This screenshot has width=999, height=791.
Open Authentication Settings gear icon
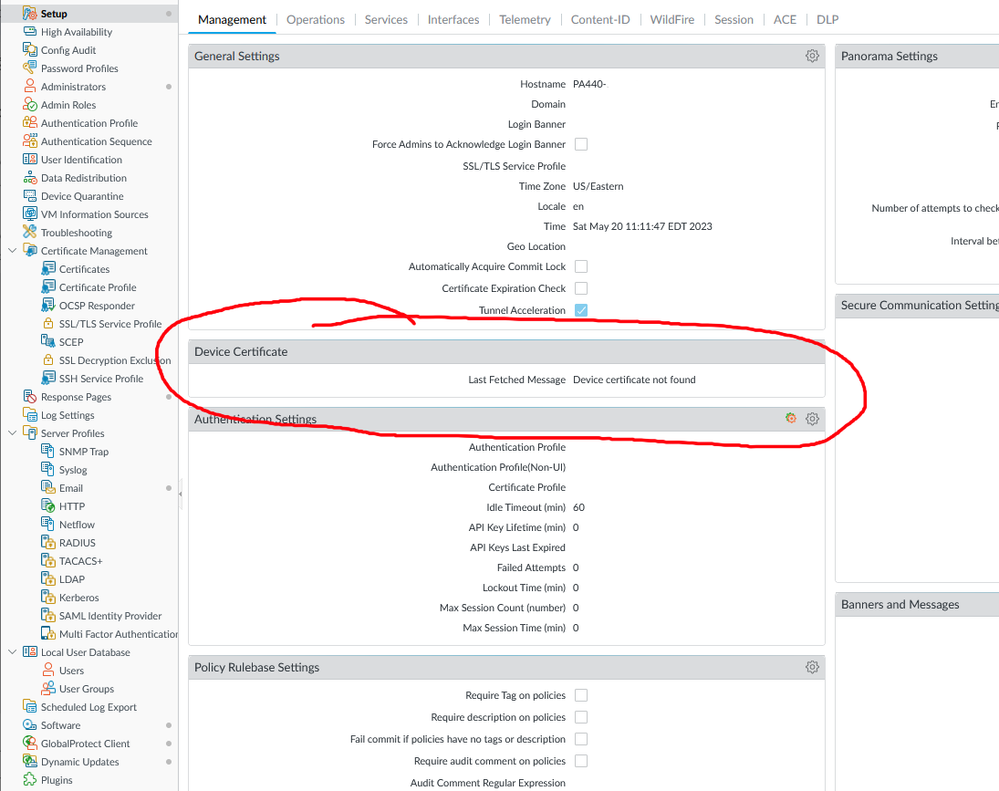(x=812, y=419)
